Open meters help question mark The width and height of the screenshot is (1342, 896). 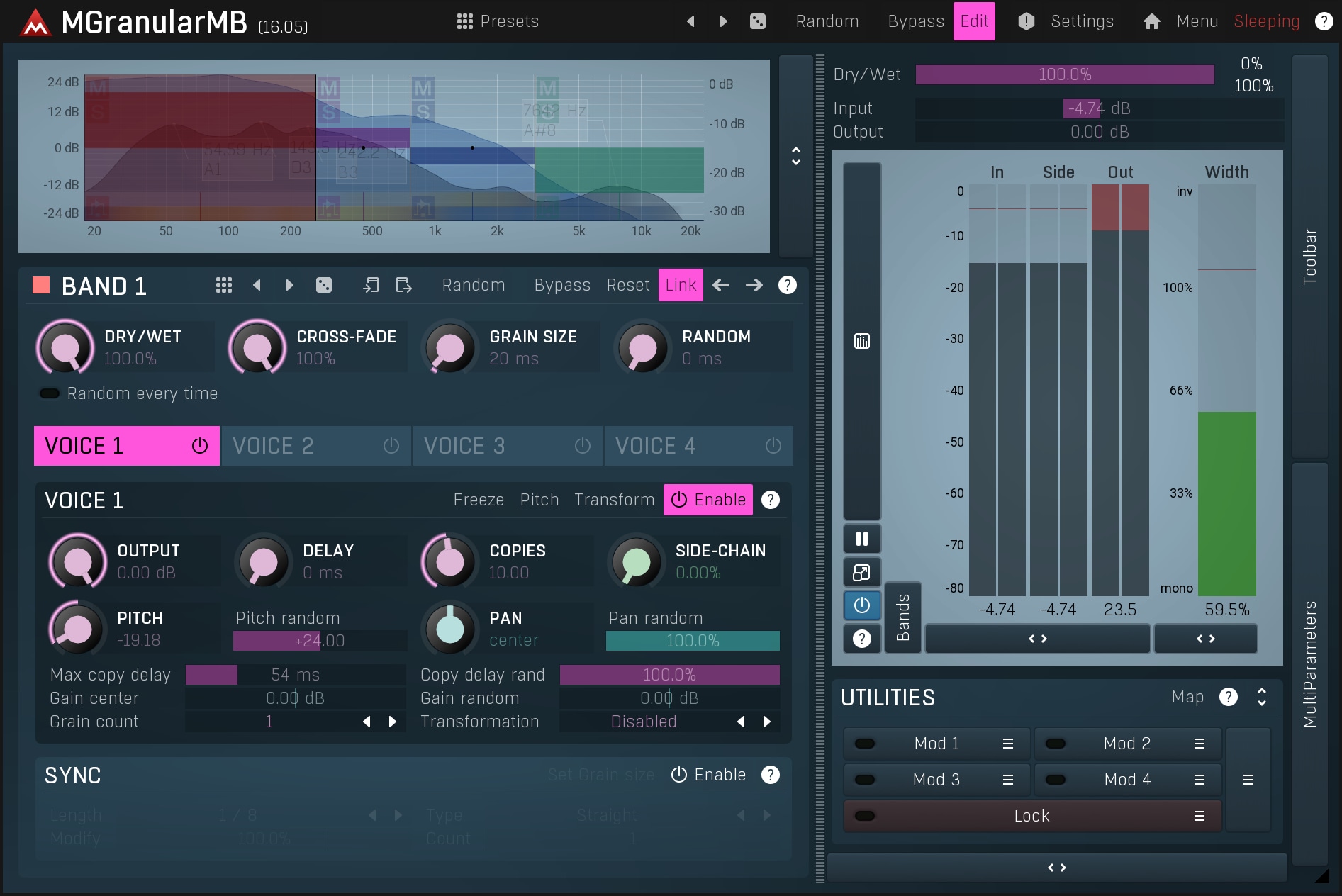862,639
